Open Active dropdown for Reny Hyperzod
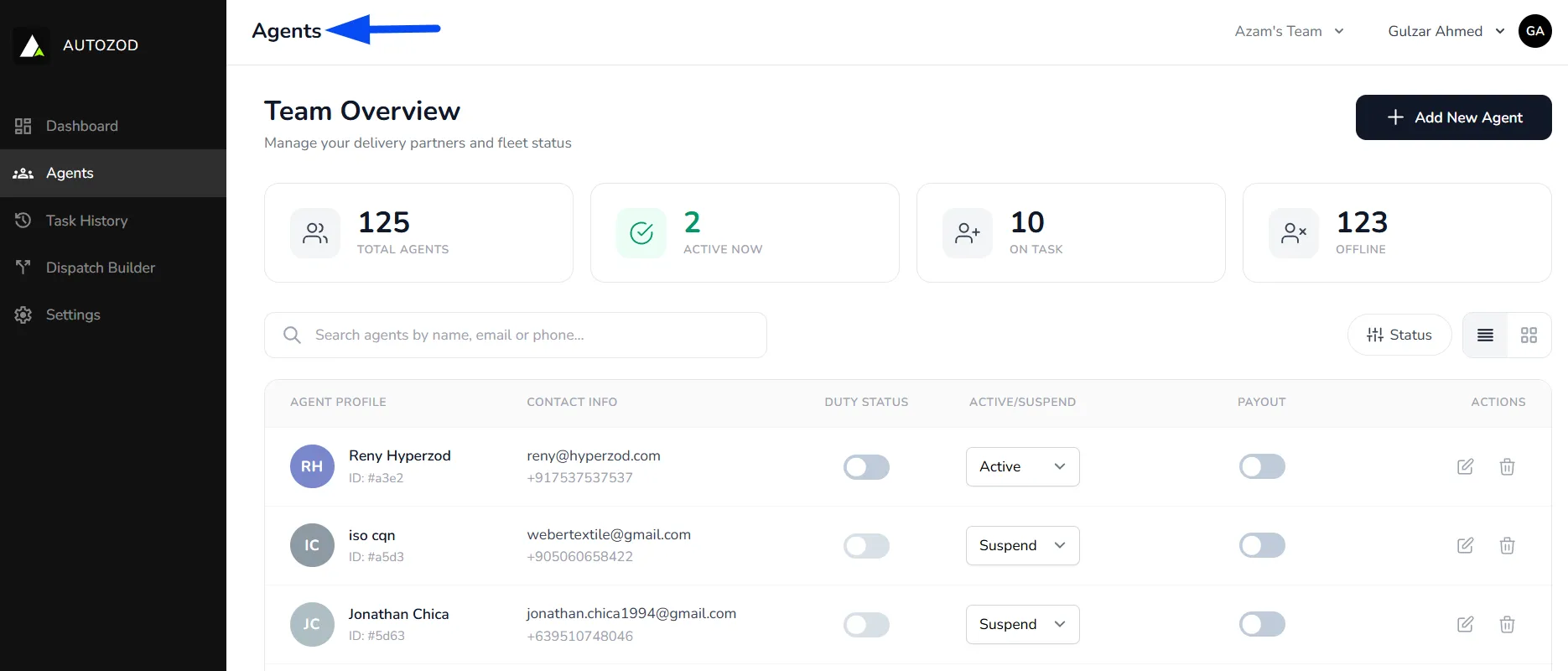Screen dimensions: 1568x671 tap(1023, 466)
